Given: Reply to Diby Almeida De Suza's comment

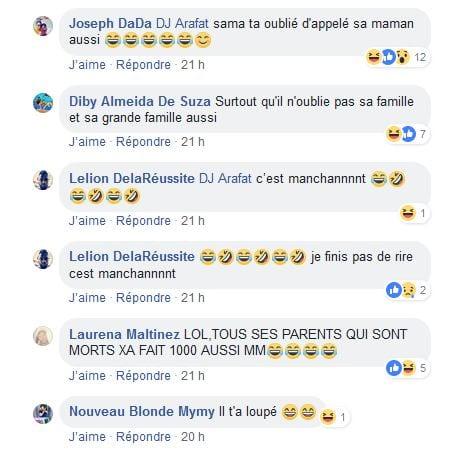Looking at the screenshot, I should click(x=143, y=142).
